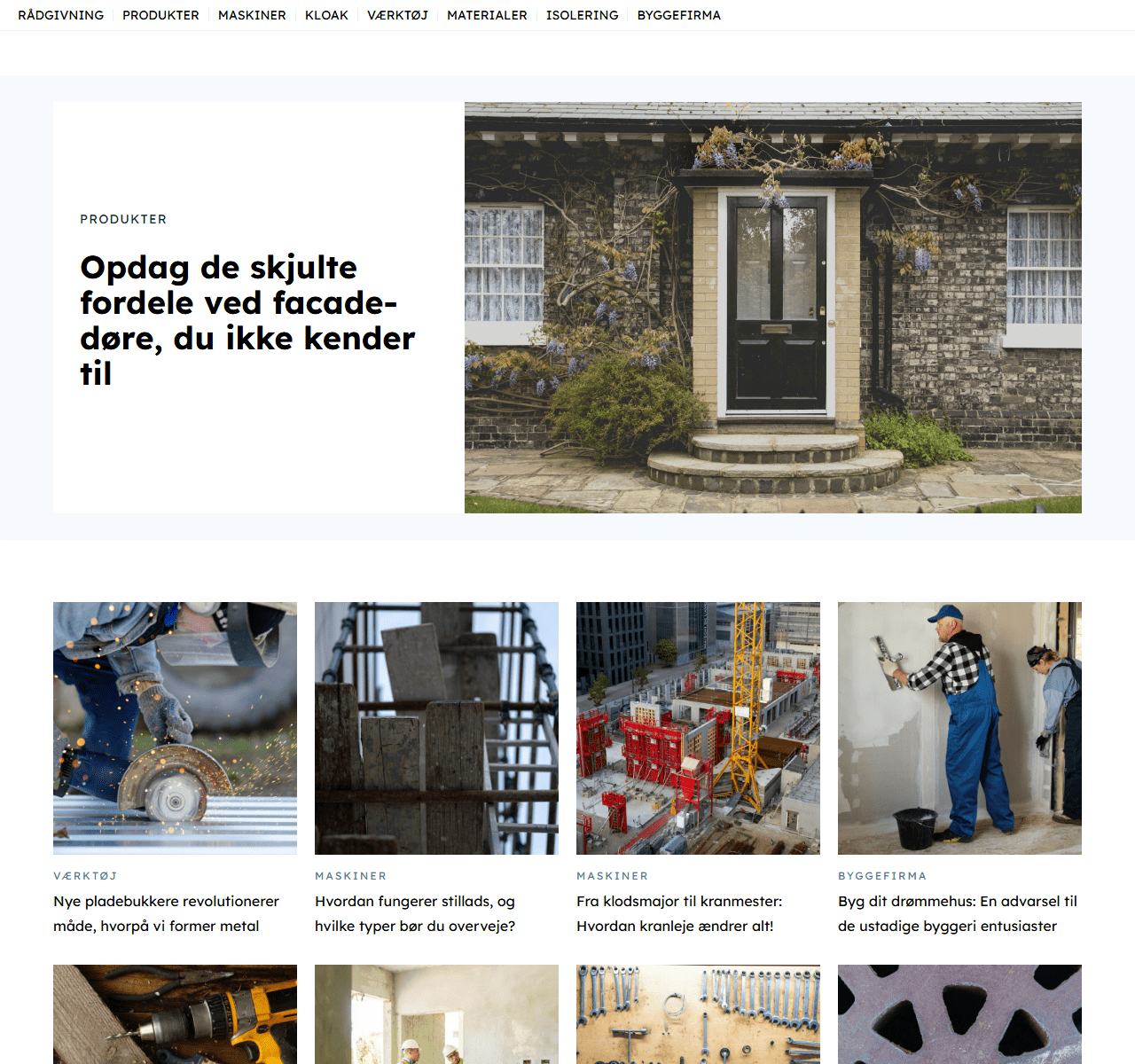1135x1064 pixels.
Task: Click the BYGGEFIRMA tag under the plasterer image
Action: tap(882, 876)
